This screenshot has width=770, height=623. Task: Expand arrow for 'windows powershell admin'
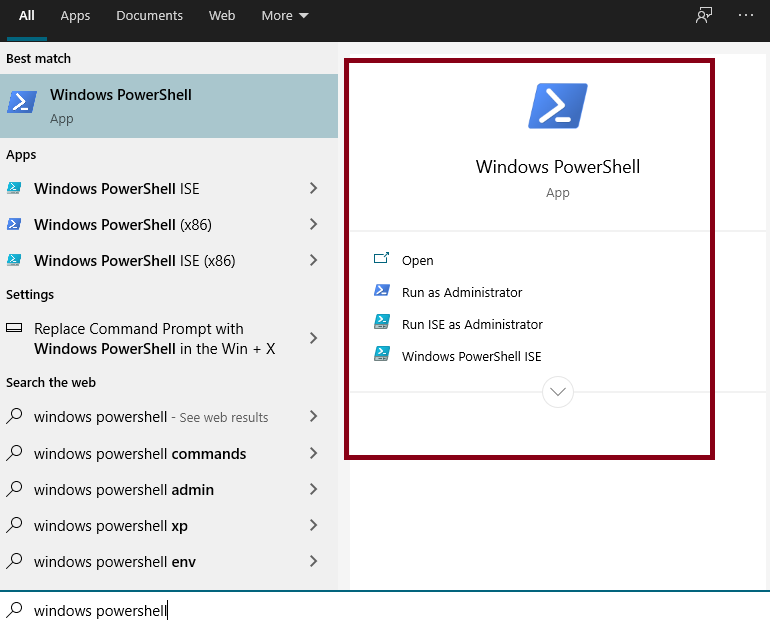click(x=313, y=489)
